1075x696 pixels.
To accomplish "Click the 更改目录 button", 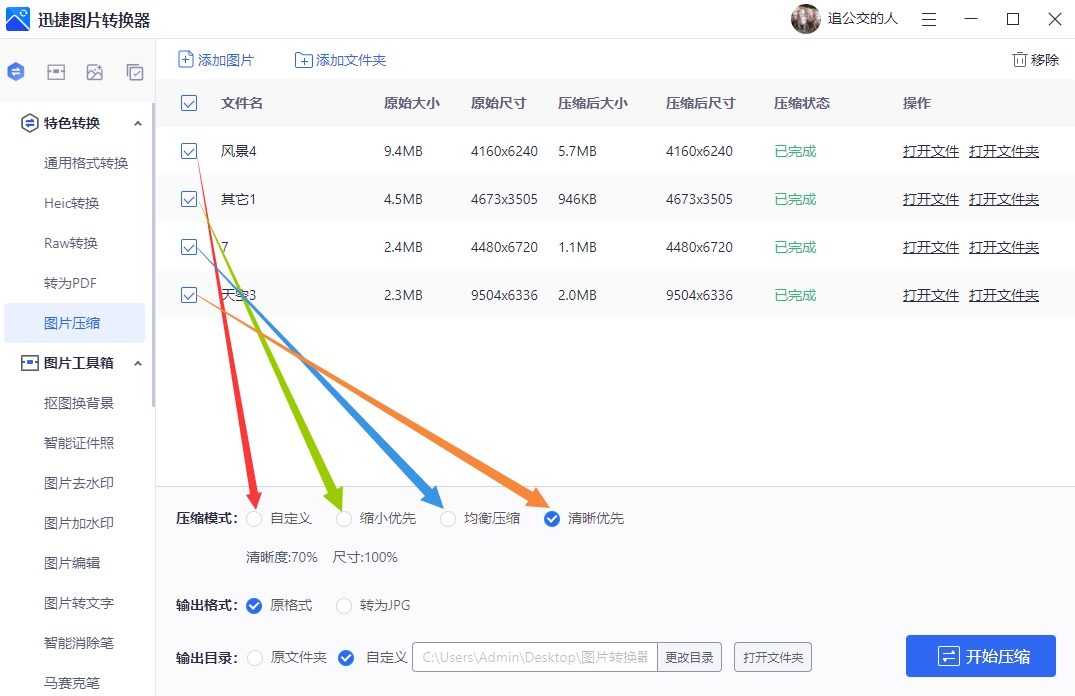I will tap(689, 657).
